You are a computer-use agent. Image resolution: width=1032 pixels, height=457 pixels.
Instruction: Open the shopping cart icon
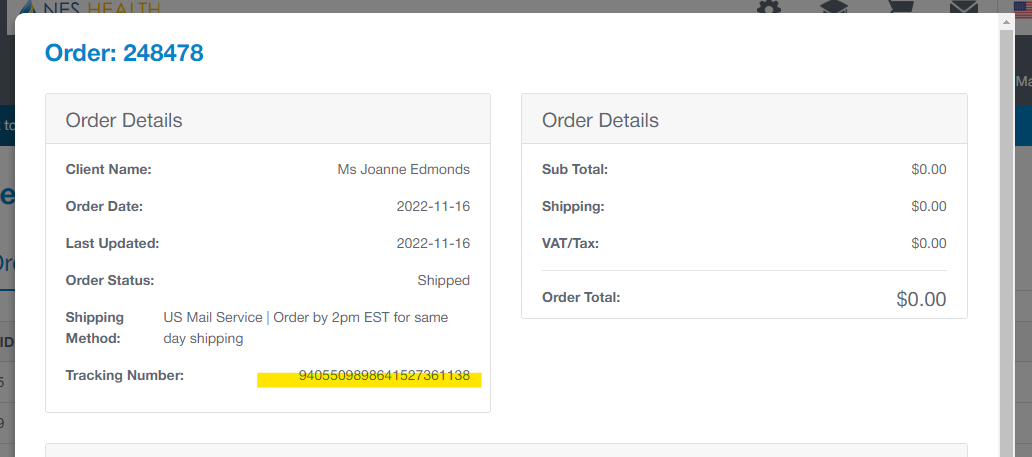[x=901, y=7]
